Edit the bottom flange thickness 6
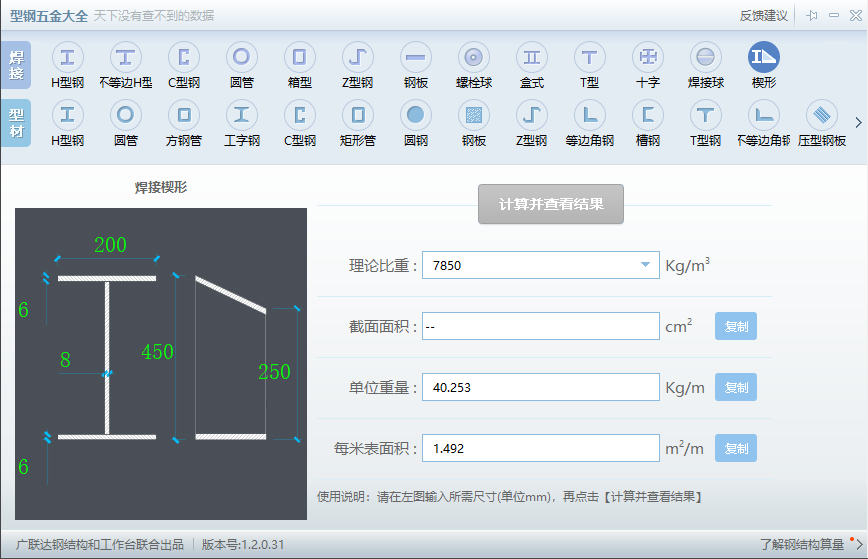Viewport: 868px width, 559px height. (x=23, y=467)
